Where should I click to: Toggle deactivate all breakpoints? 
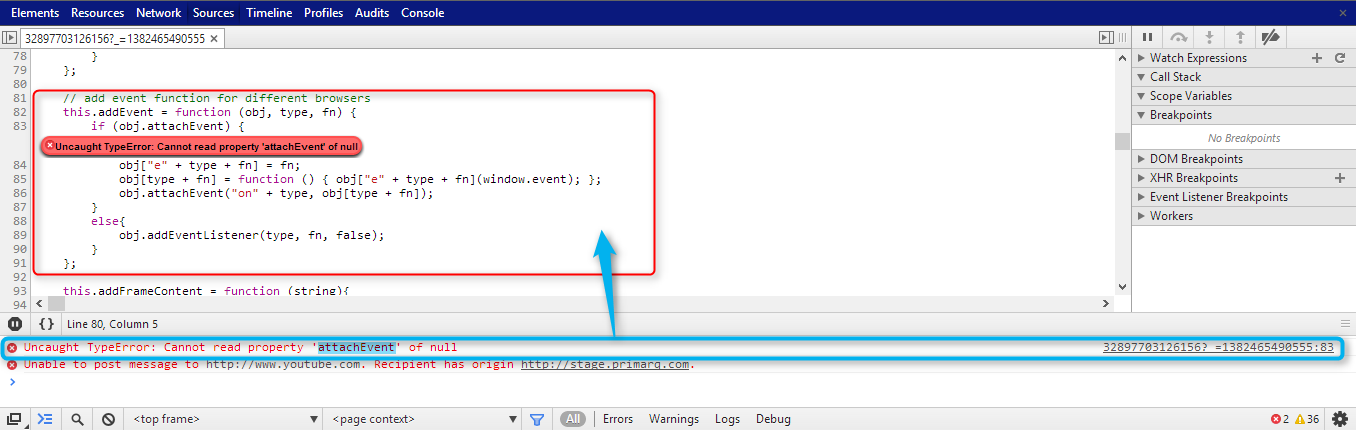[1270, 37]
